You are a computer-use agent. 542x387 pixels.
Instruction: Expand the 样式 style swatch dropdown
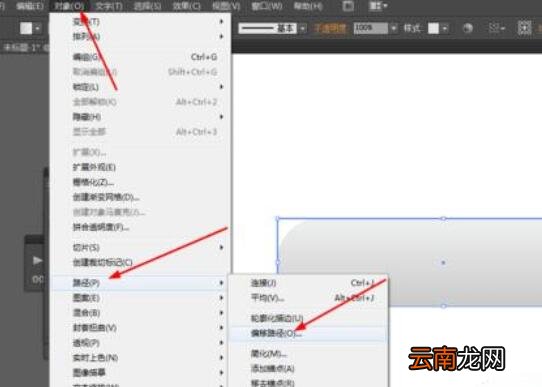[x=445, y=28]
